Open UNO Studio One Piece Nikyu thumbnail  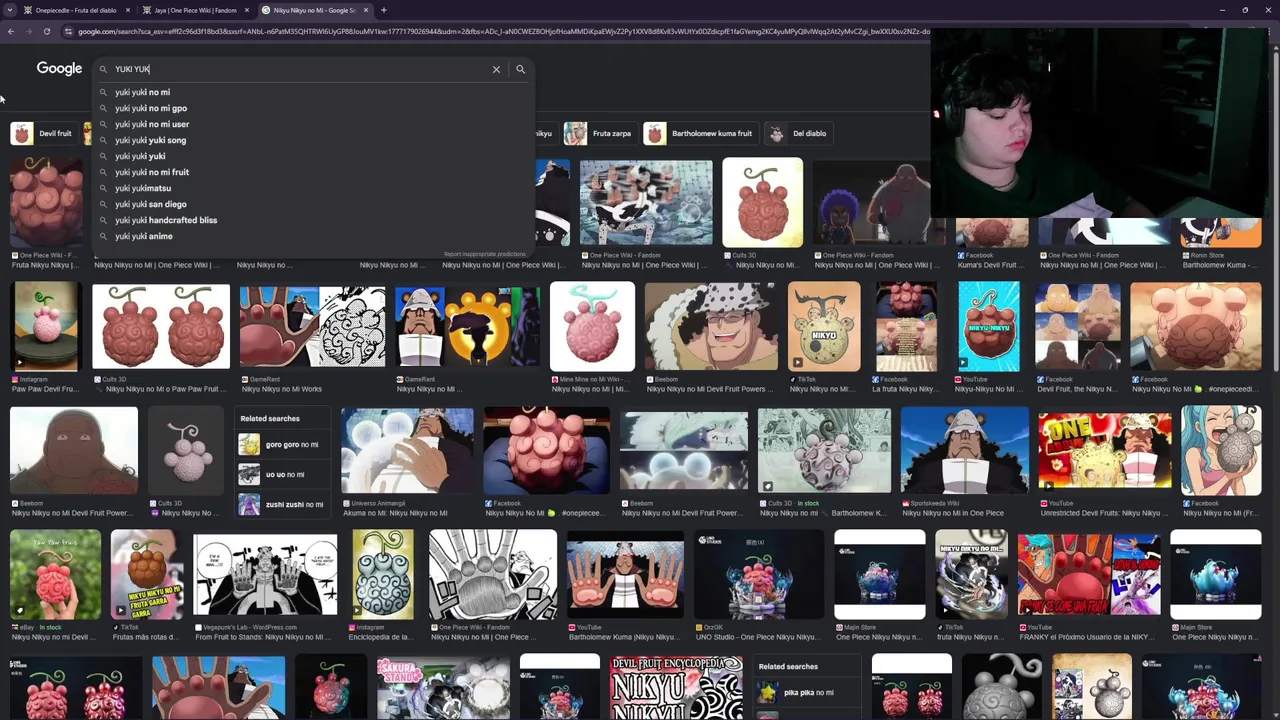[758, 574]
